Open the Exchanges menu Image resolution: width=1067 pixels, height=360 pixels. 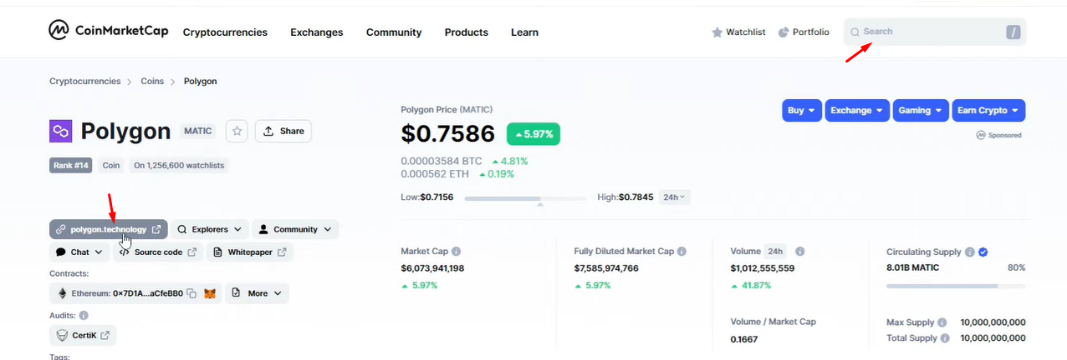(x=316, y=32)
